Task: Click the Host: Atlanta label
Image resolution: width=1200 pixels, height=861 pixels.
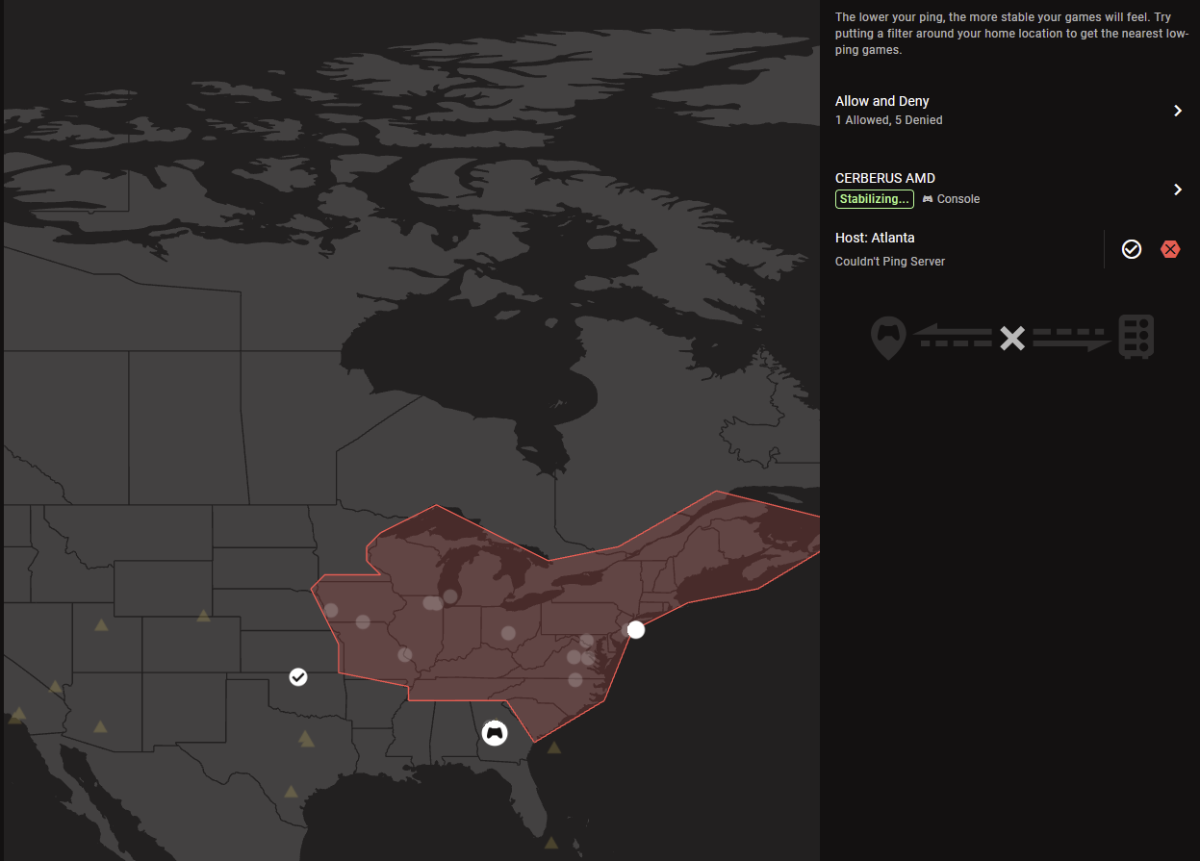Action: tap(875, 238)
